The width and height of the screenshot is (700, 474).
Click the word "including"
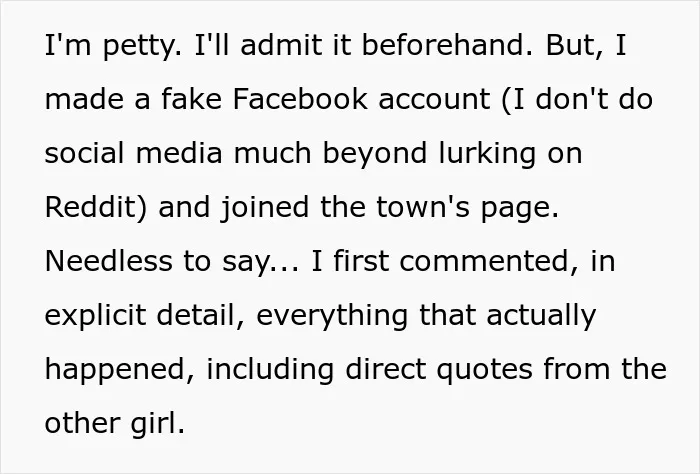click(x=270, y=371)
